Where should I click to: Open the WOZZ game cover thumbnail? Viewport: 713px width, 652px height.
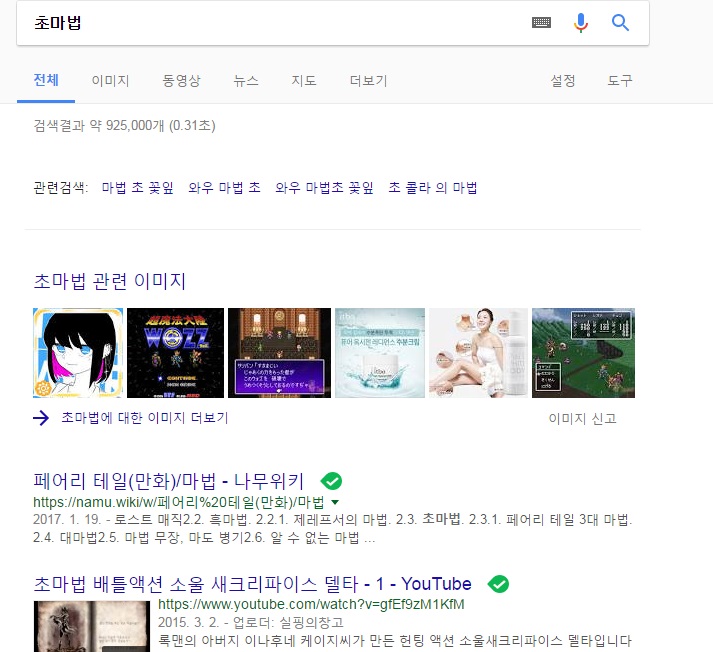175,353
